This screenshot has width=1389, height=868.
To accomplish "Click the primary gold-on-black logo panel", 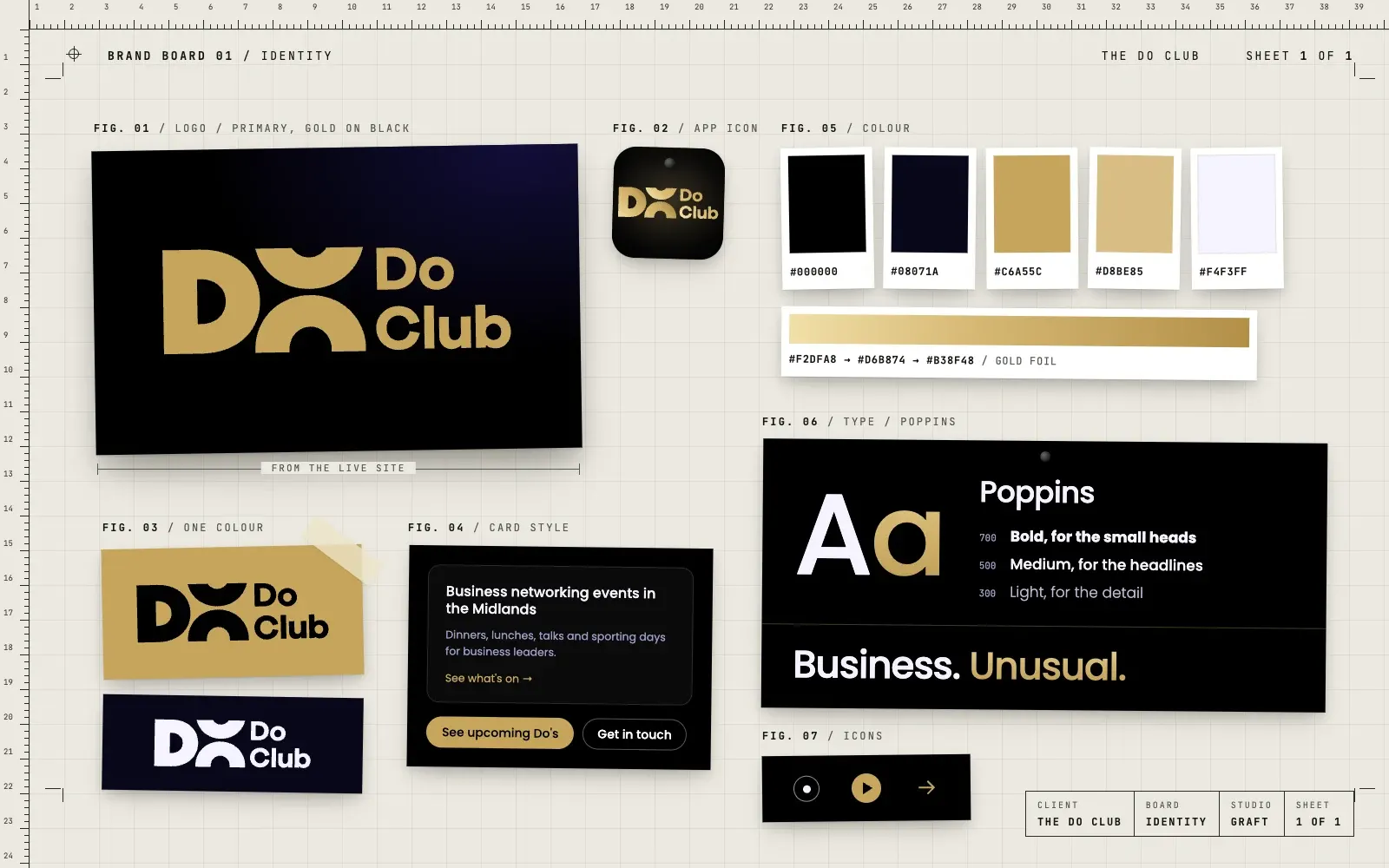I will point(337,299).
